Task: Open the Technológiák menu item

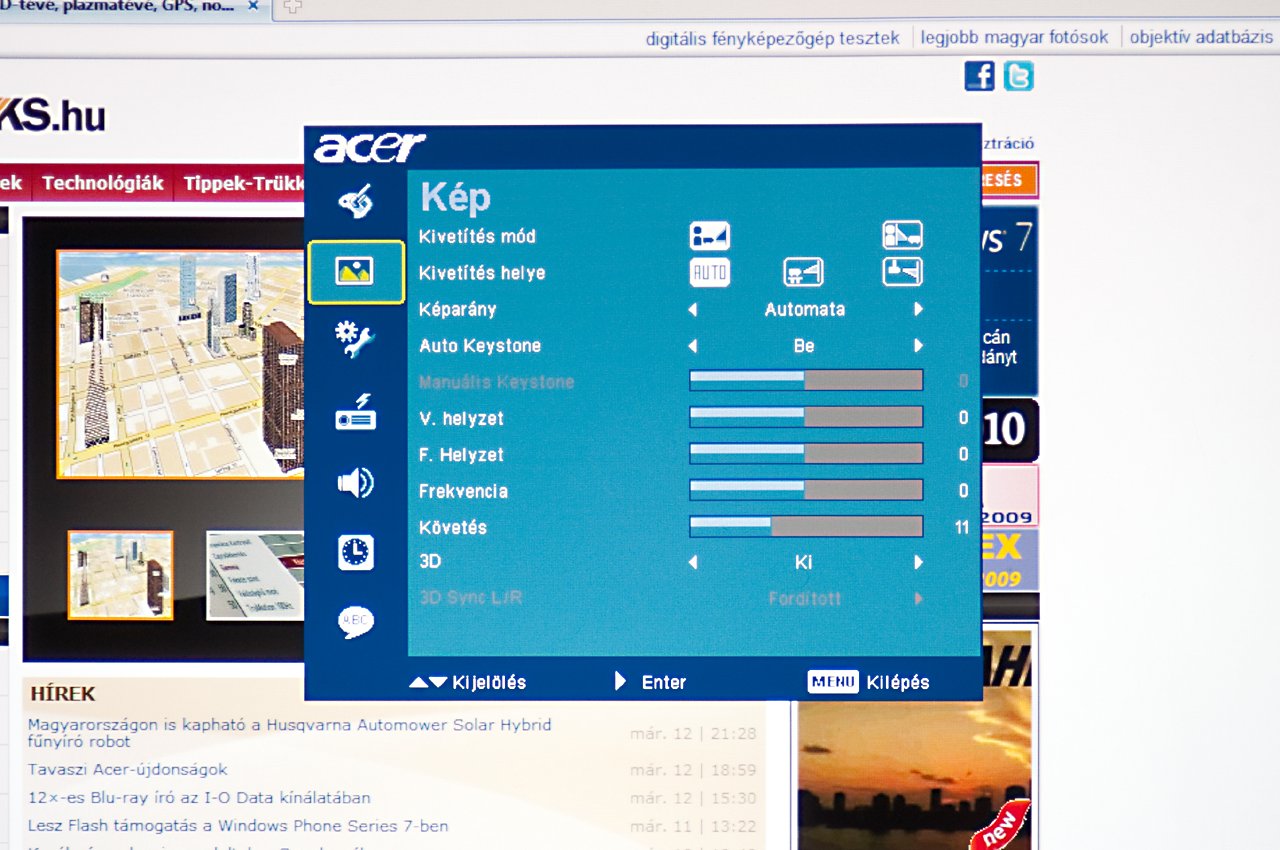Action: (x=103, y=184)
